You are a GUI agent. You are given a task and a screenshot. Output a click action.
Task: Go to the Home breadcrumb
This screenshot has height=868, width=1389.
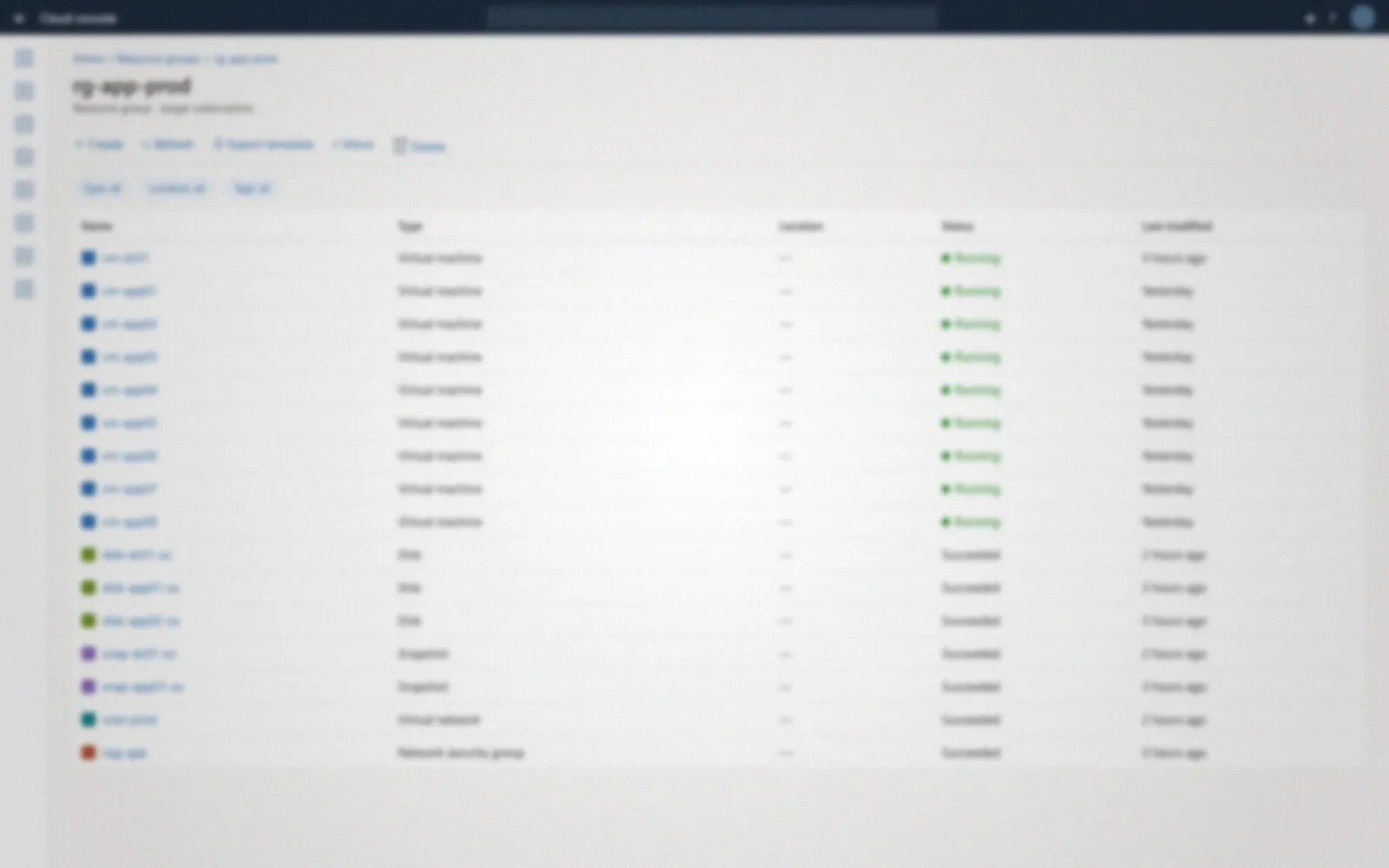pyautogui.click(x=89, y=59)
